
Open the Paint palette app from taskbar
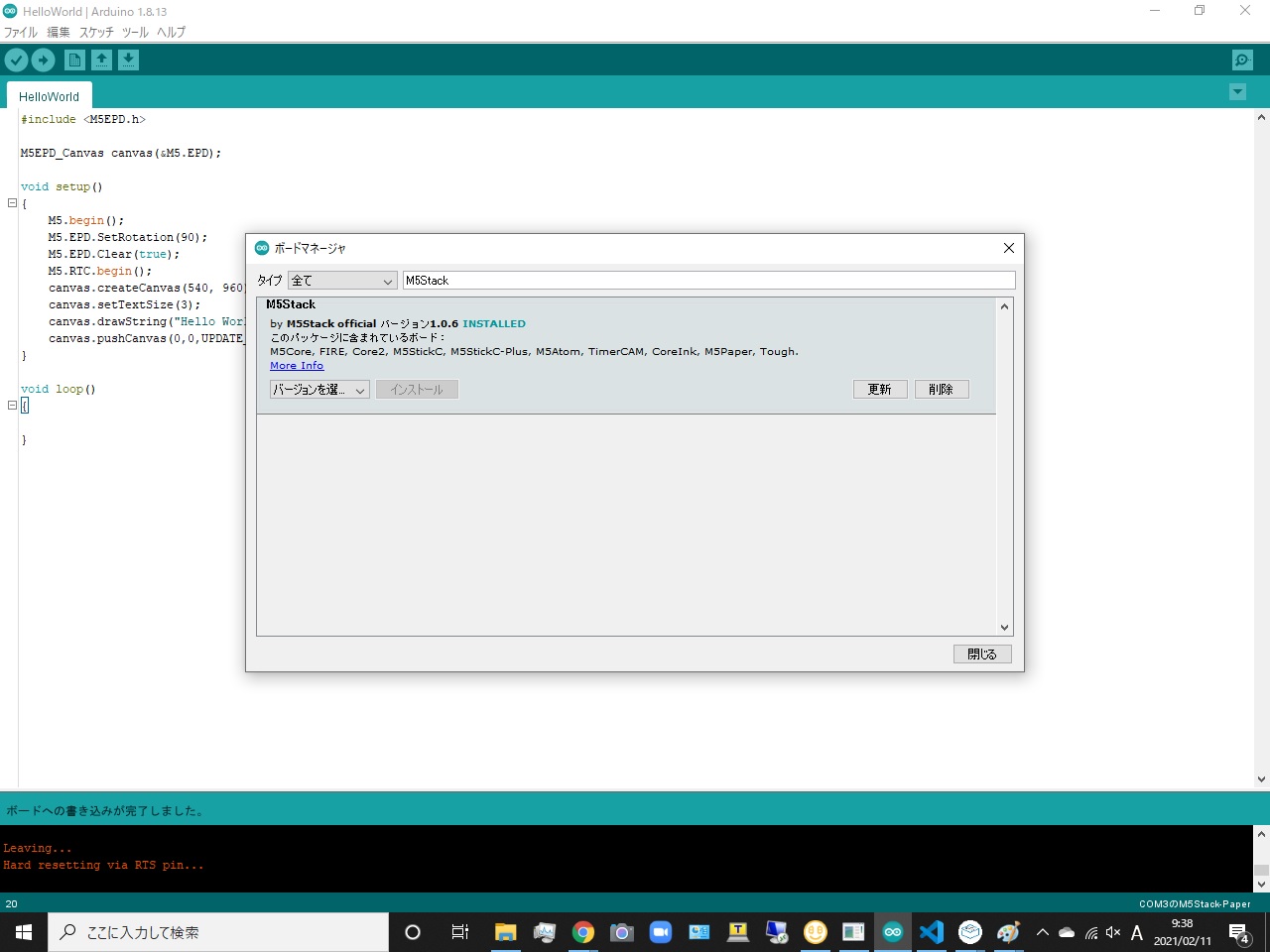pos(1009,932)
